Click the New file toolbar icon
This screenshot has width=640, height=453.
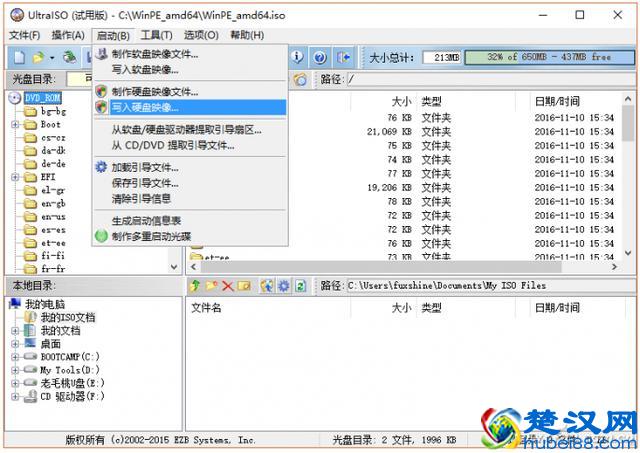[19, 58]
